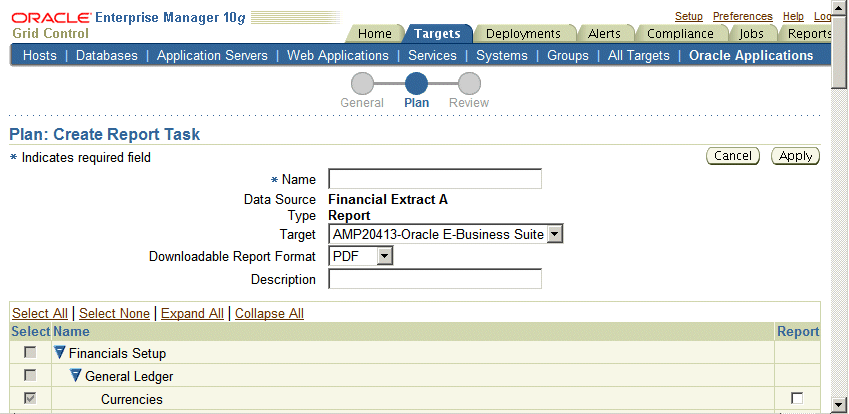Click the vertical scrollbar down arrow
Screen dimensions: 849x414
click(839, 404)
